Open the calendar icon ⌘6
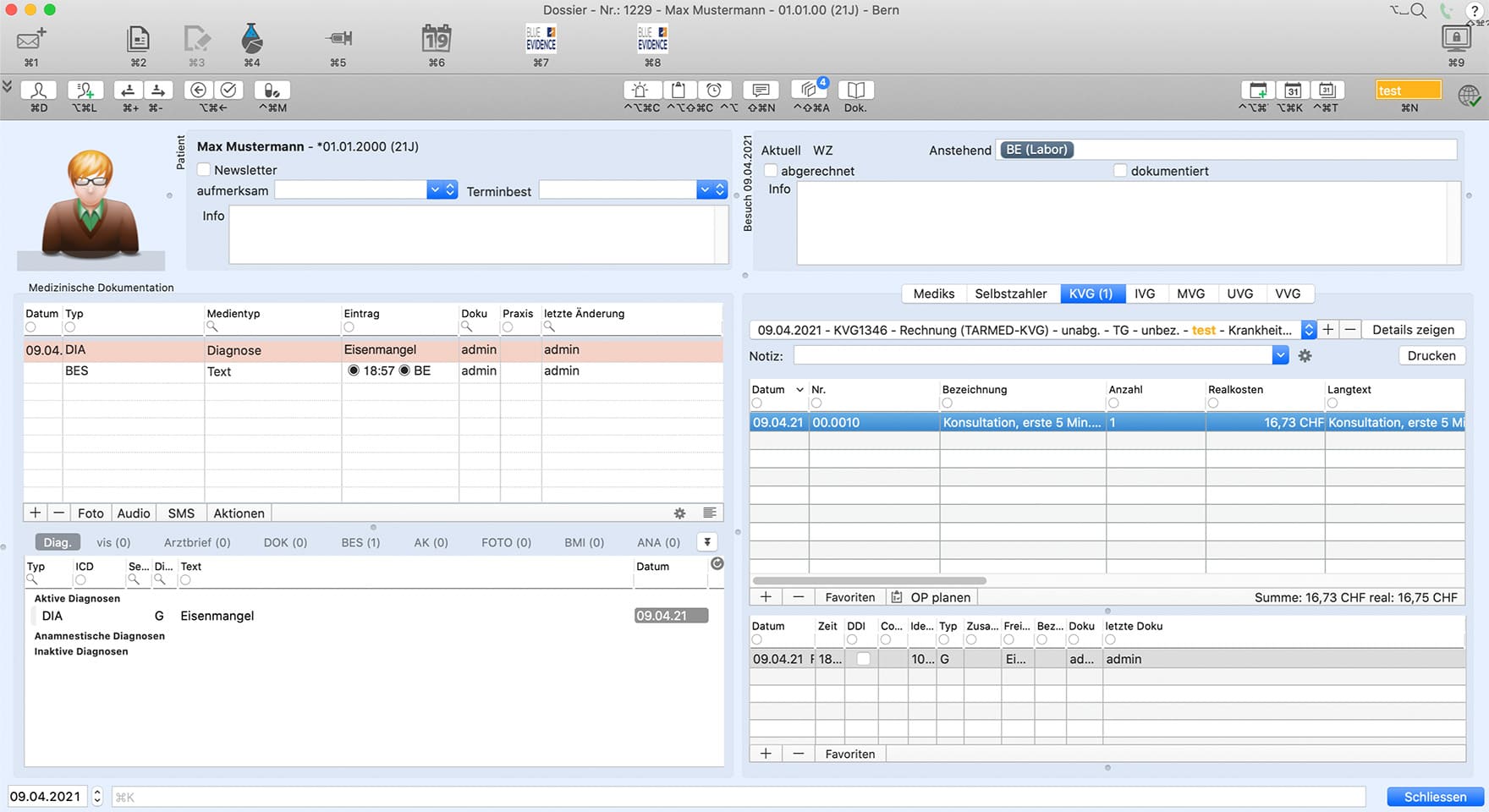The image size is (1489, 812). coord(435,37)
